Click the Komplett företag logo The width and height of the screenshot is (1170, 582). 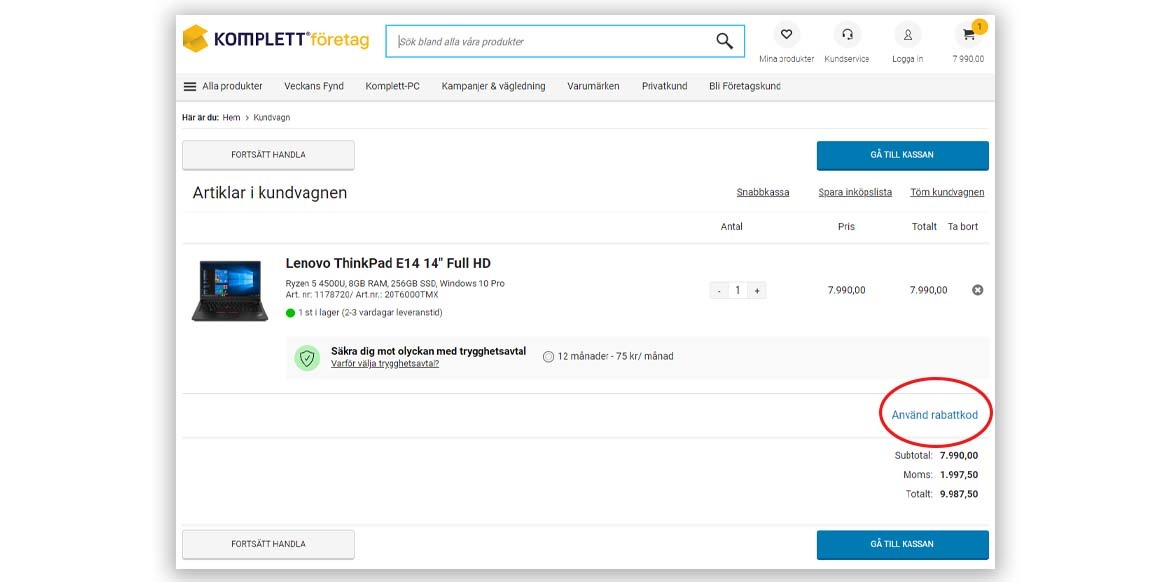pyautogui.click(x=275, y=40)
